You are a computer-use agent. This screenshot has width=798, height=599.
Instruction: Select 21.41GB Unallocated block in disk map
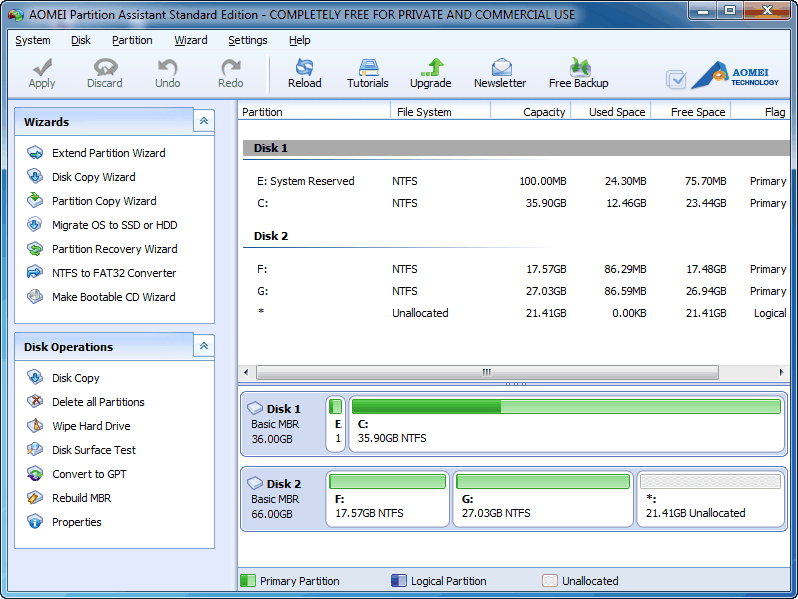(710, 499)
